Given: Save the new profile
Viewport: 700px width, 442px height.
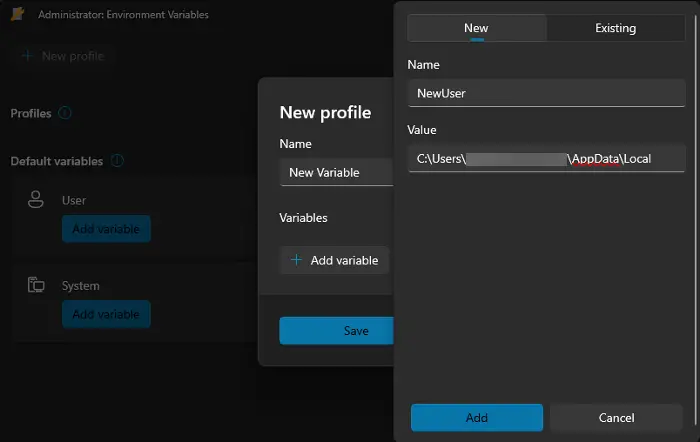Looking at the screenshot, I should tap(337, 331).
